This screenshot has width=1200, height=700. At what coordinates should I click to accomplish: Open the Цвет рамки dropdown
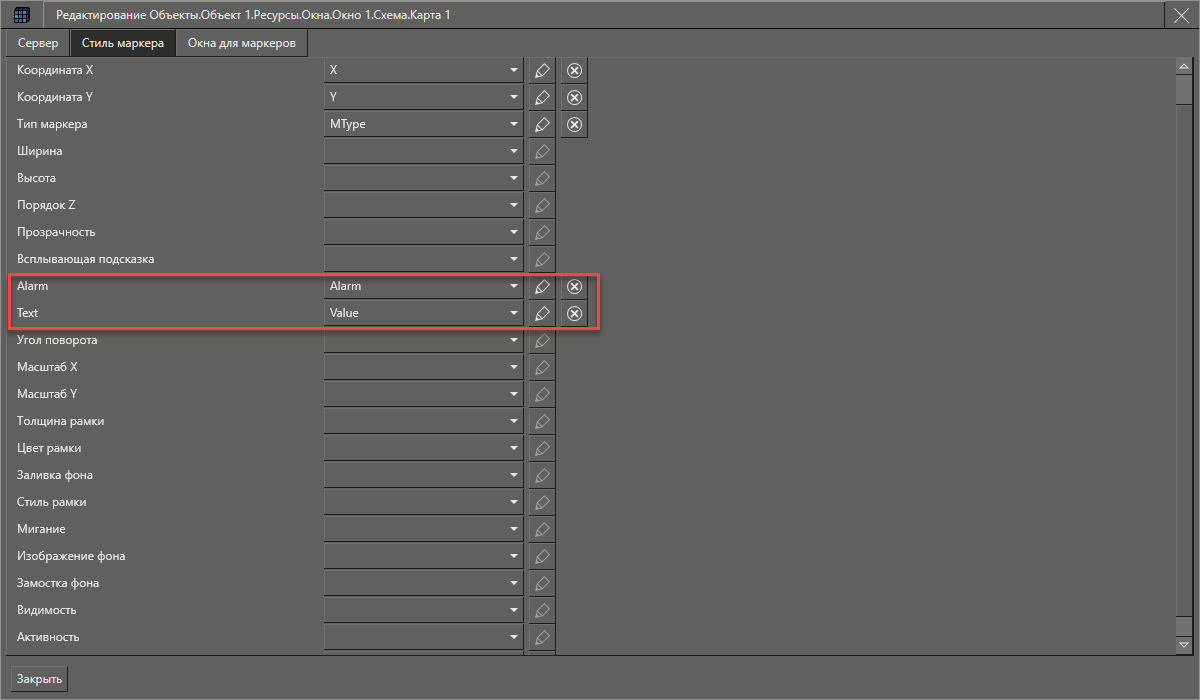[x=513, y=448]
